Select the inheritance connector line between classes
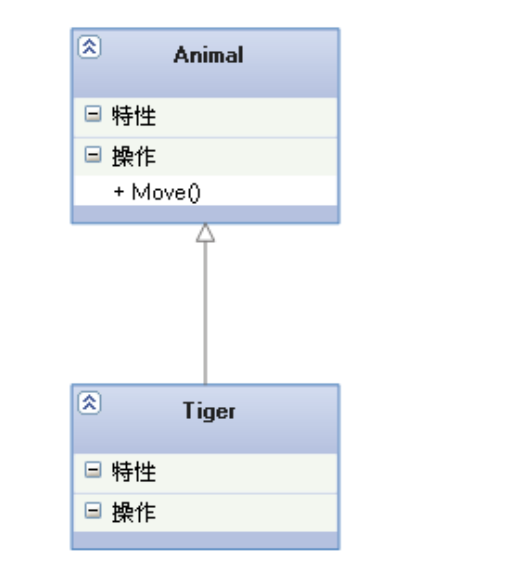This screenshot has height=578, width=516. tap(205, 313)
